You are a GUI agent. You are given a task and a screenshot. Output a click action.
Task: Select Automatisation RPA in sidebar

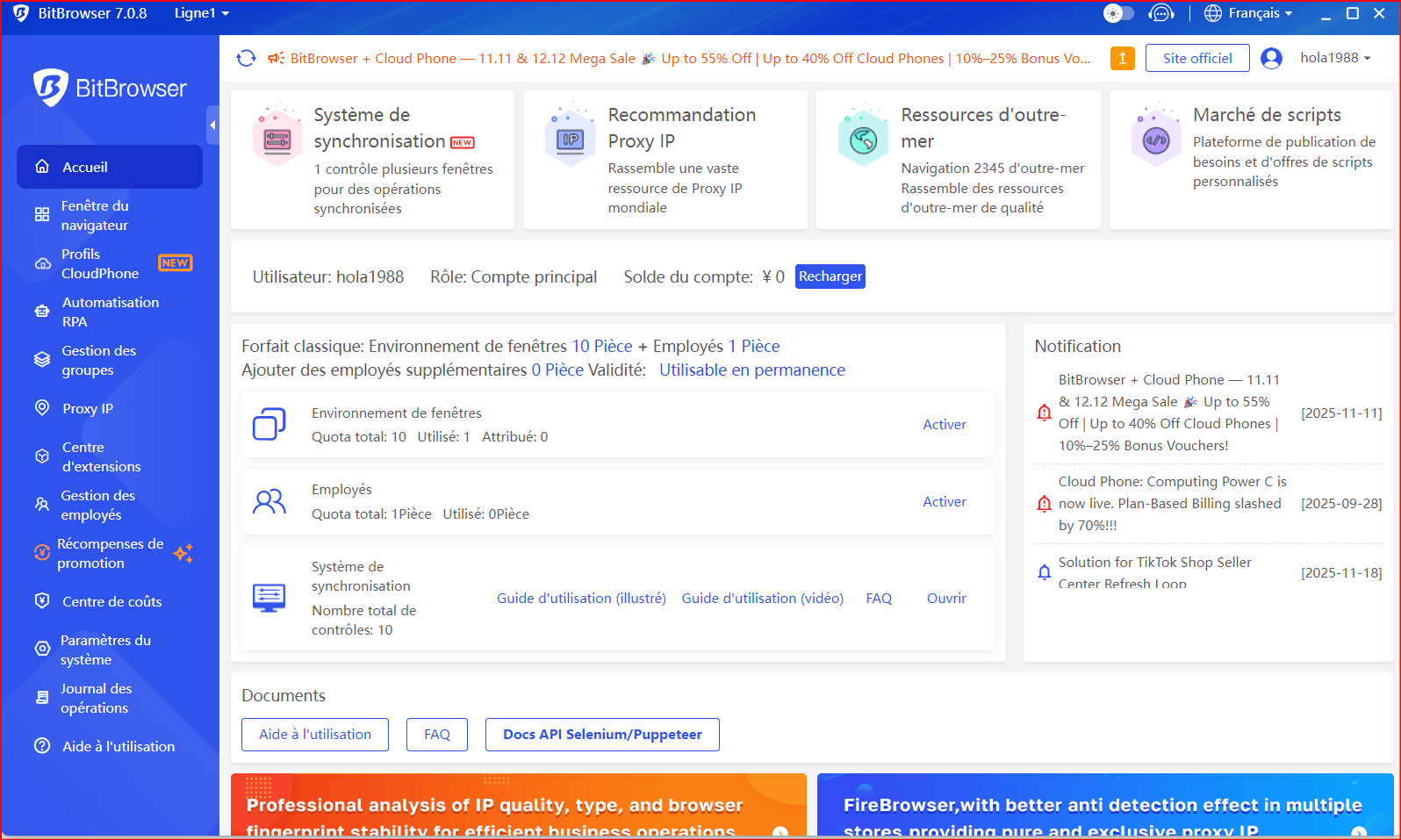pyautogui.click(x=110, y=312)
